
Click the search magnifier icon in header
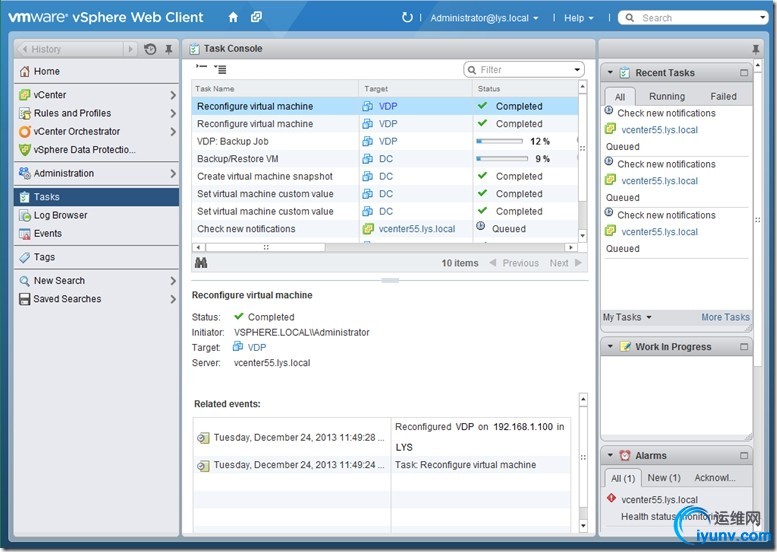[629, 18]
